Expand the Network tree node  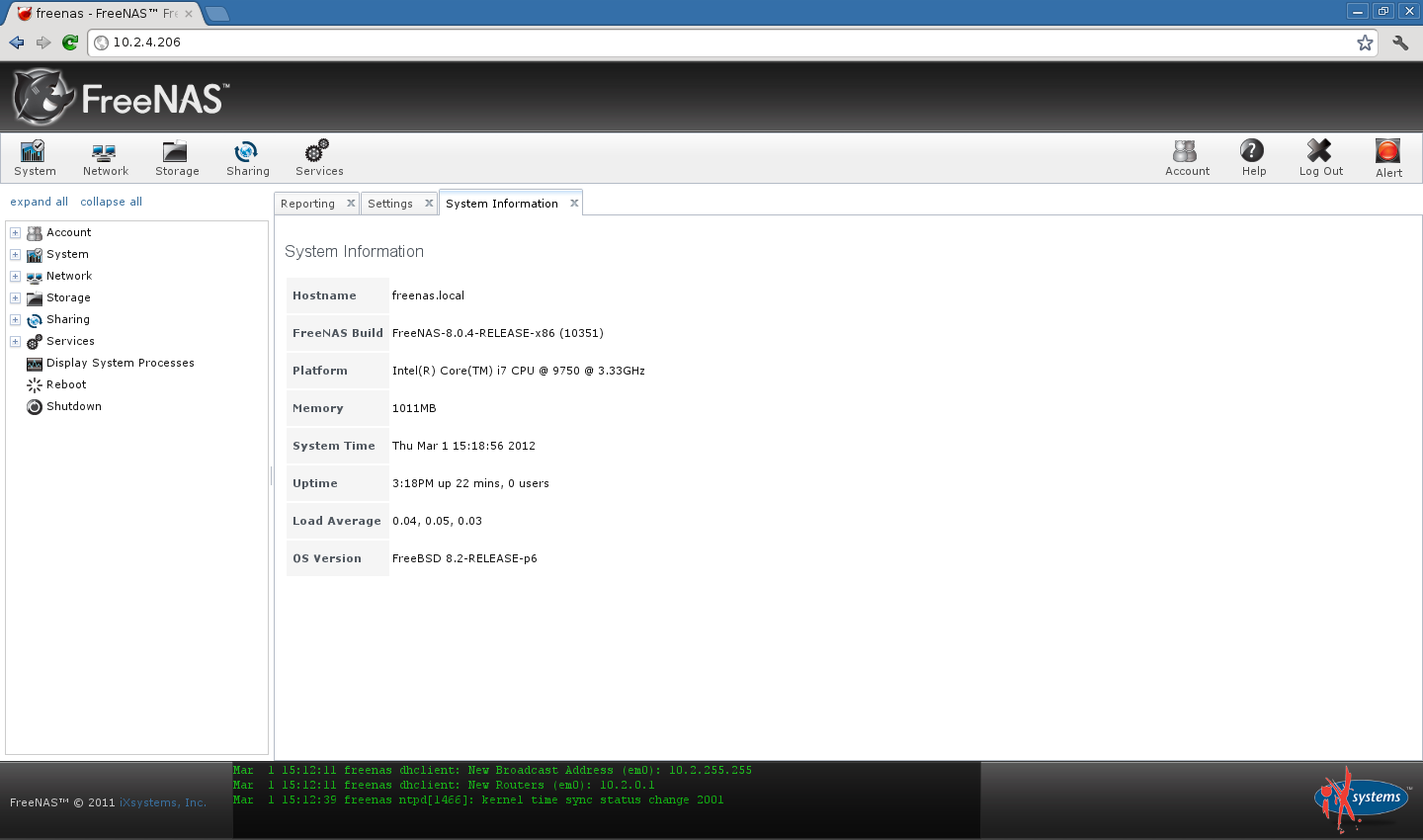coord(15,277)
